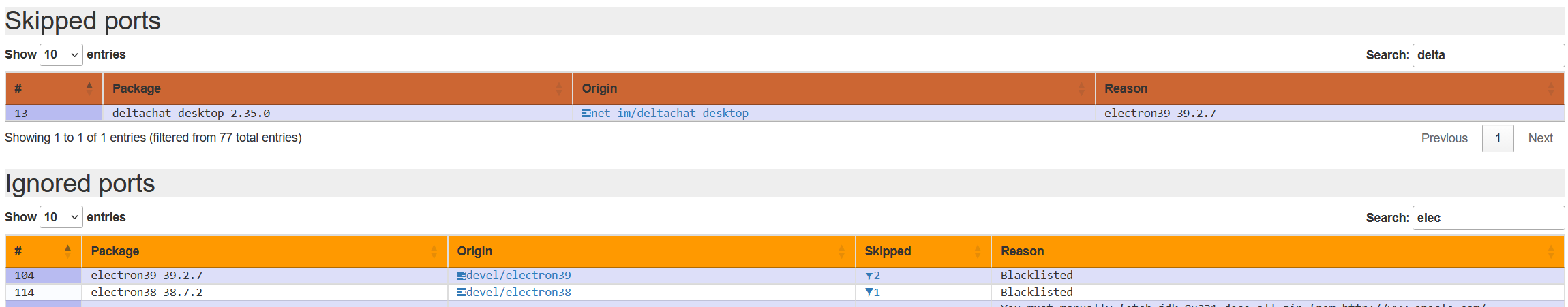Viewport: 1568px width, 307px height.
Task: Click the icon before devel/electron39 origin
Action: (461, 276)
